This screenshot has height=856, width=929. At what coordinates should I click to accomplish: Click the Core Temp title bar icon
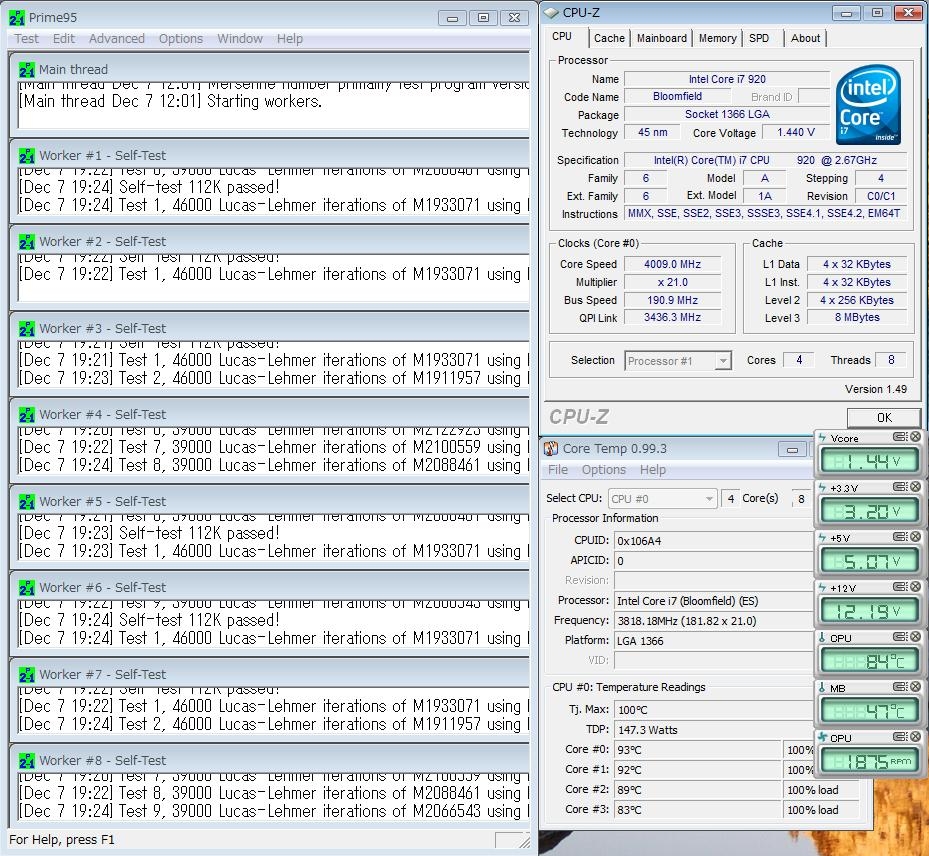(x=551, y=449)
